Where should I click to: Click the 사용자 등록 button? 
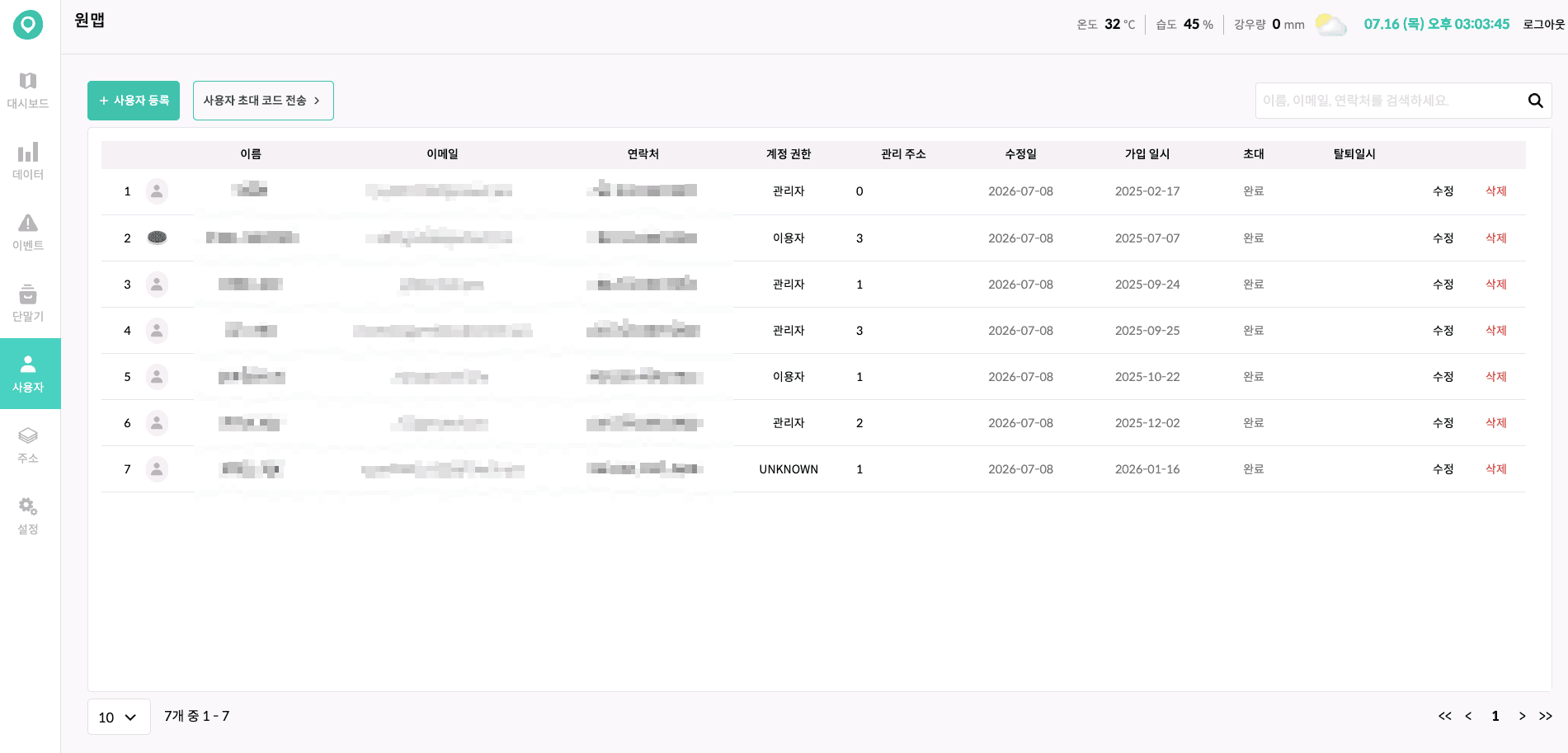(134, 101)
